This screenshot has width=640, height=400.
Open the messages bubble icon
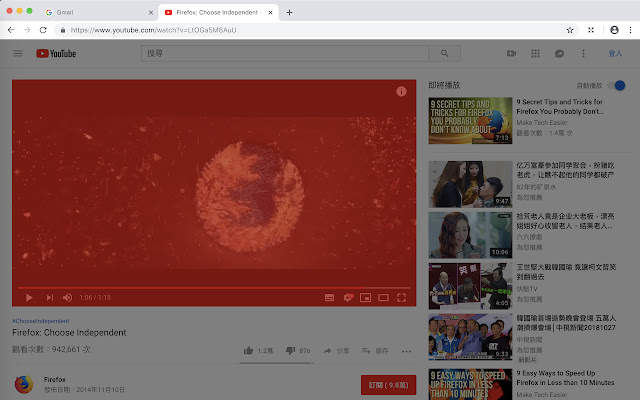559,53
